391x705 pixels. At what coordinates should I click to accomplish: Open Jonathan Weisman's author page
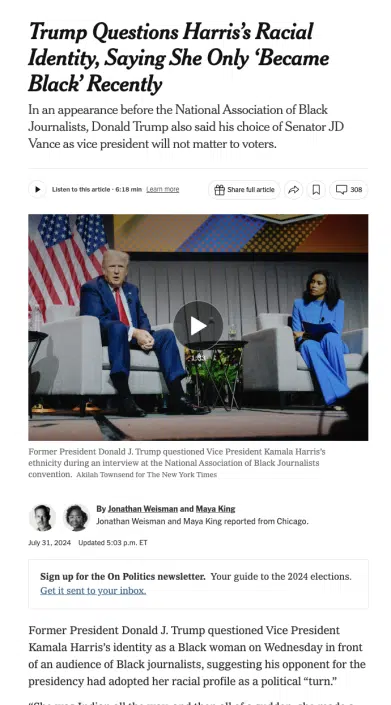pos(143,509)
